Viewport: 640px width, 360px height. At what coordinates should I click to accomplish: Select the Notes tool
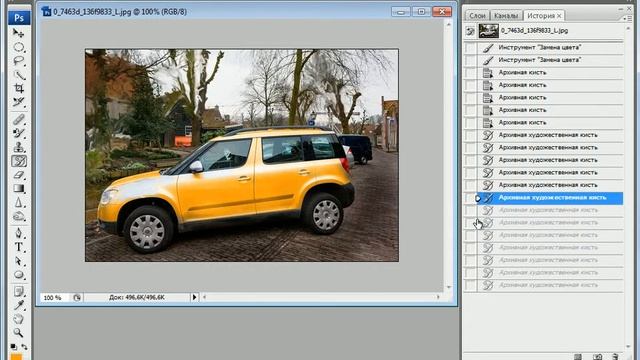tap(18, 291)
